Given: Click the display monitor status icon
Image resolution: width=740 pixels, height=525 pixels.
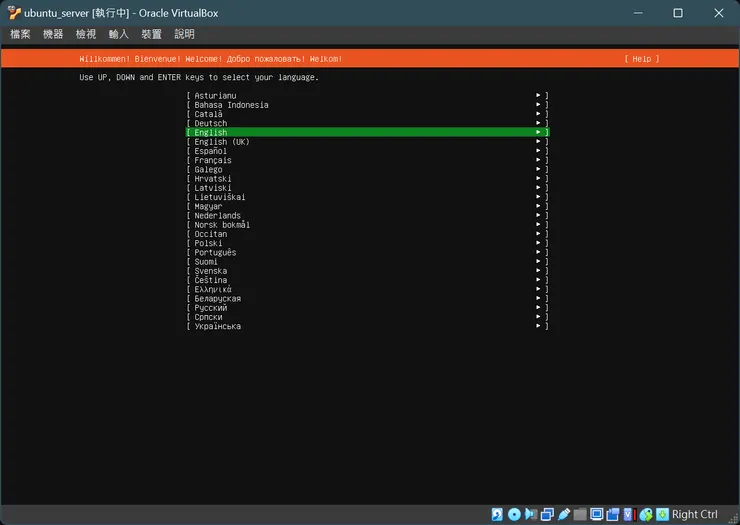Looking at the screenshot, I should coord(597,514).
